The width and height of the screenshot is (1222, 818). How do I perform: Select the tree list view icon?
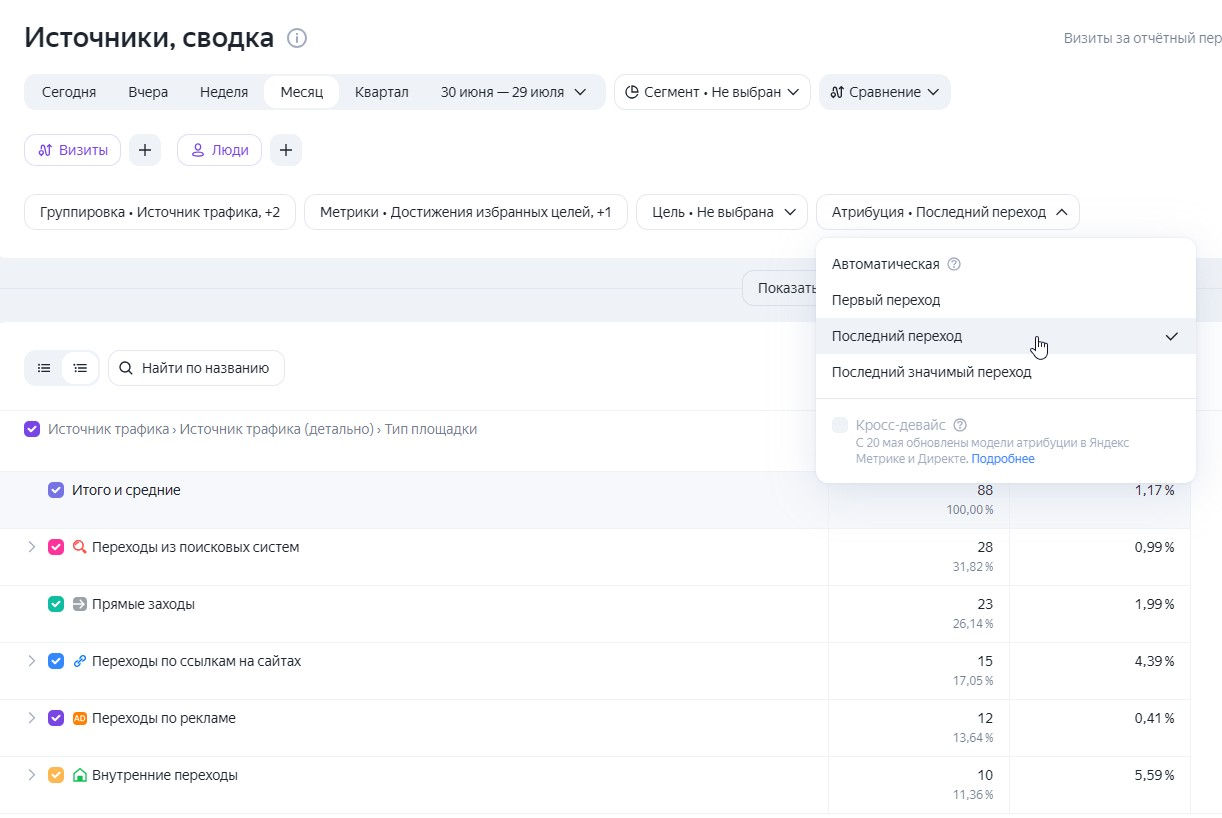click(x=80, y=368)
